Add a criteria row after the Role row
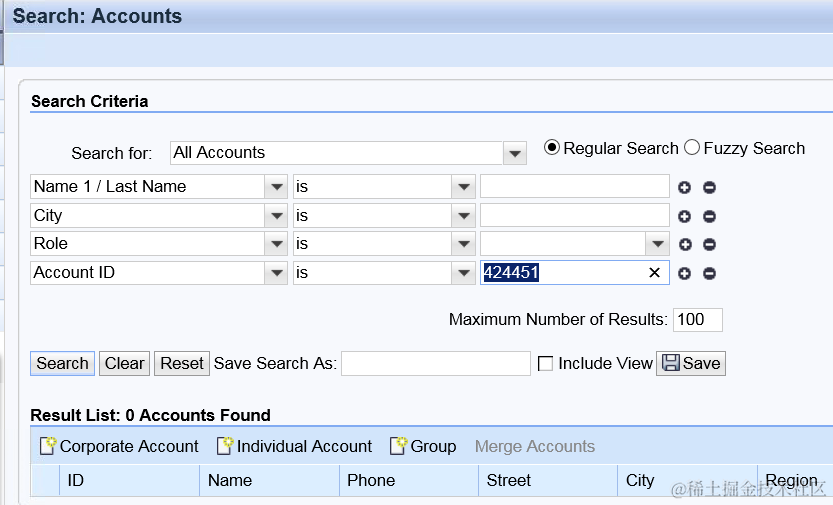 tap(685, 244)
